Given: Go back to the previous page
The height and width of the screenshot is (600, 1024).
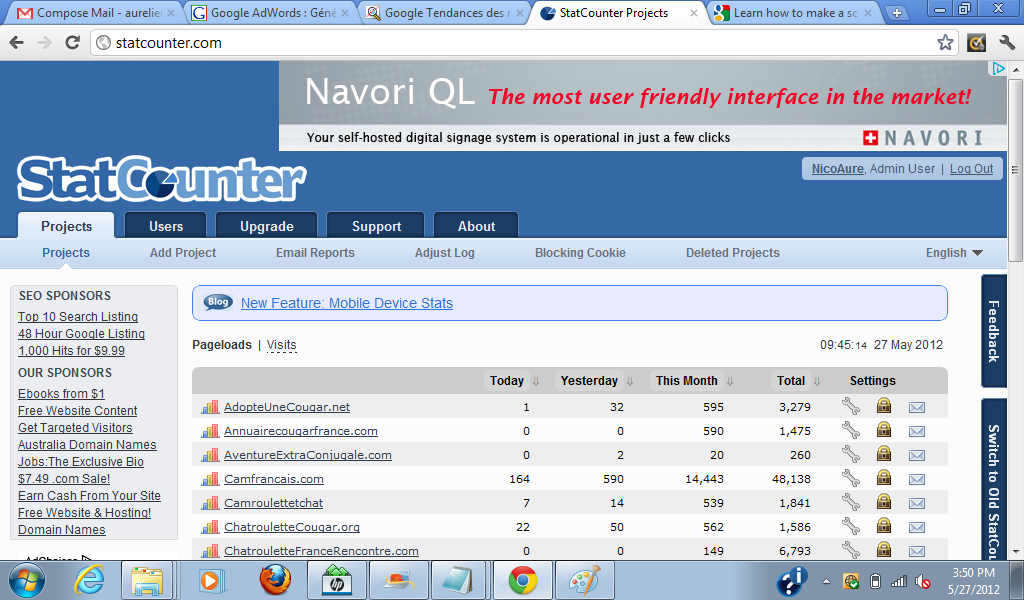Looking at the screenshot, I should coord(17,43).
